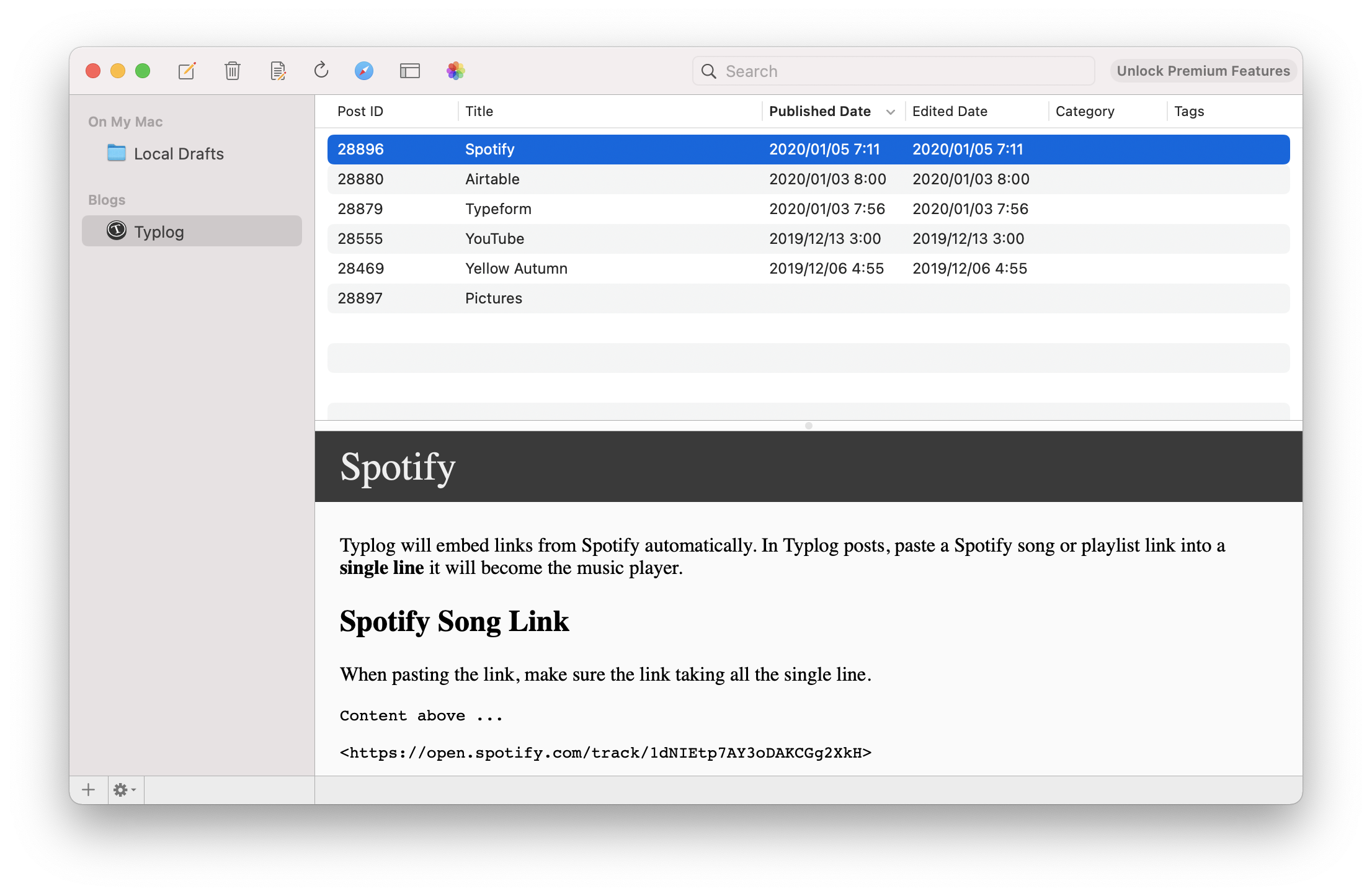The image size is (1372, 896).
Task: Click the refresh posts icon
Action: (321, 70)
